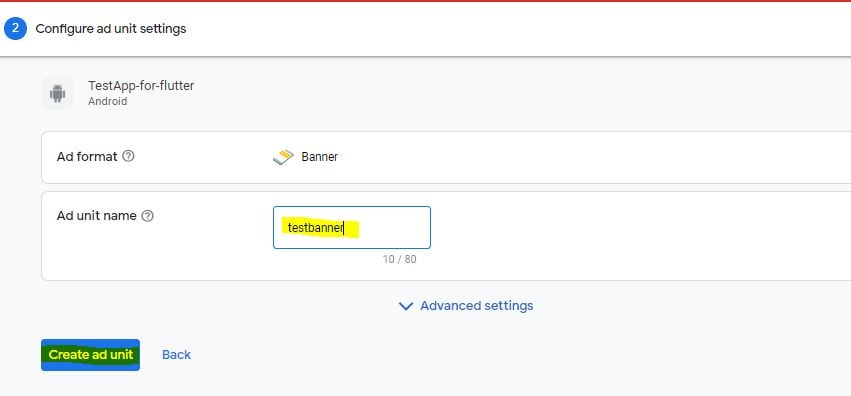Click the Banner format text
851x396 pixels.
pos(320,157)
